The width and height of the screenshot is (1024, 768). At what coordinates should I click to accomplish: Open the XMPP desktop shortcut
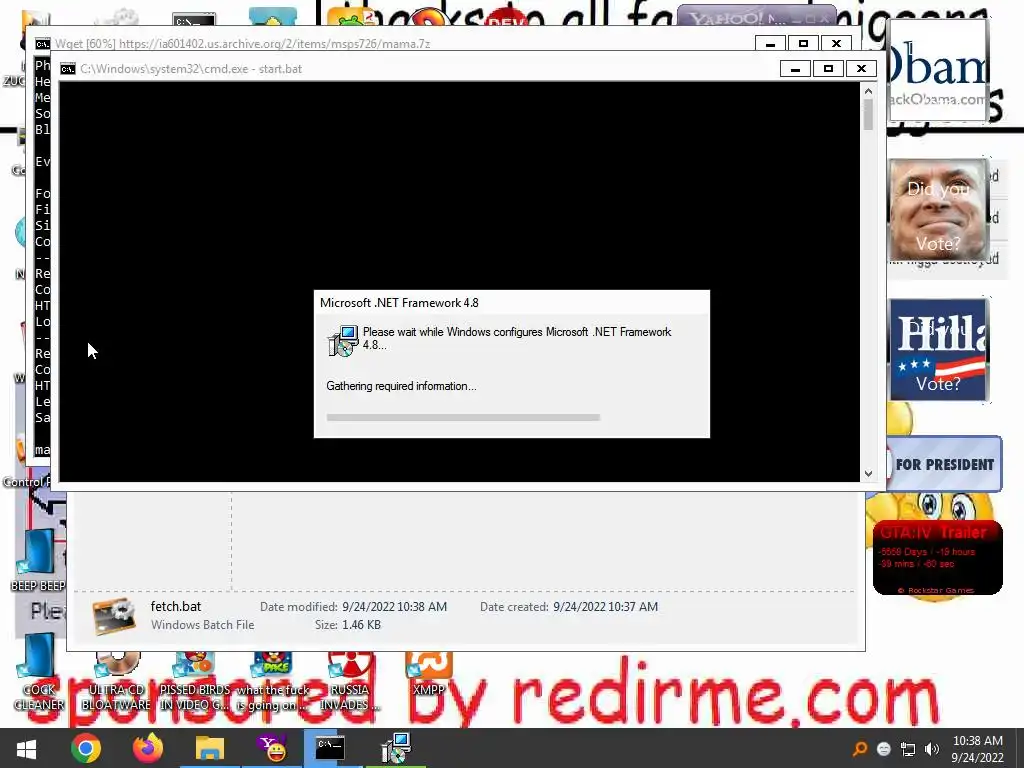(428, 674)
